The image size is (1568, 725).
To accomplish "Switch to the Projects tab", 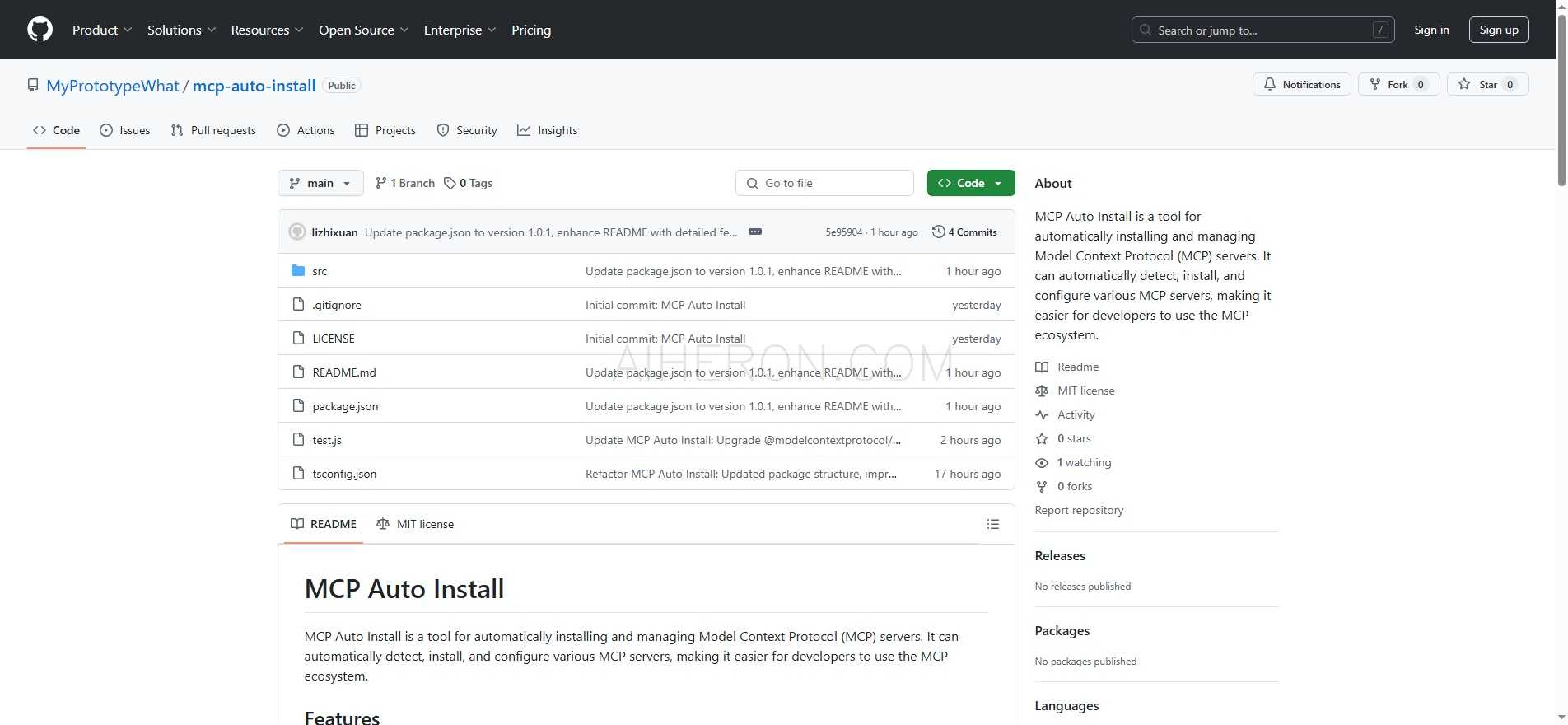I will click(x=385, y=130).
